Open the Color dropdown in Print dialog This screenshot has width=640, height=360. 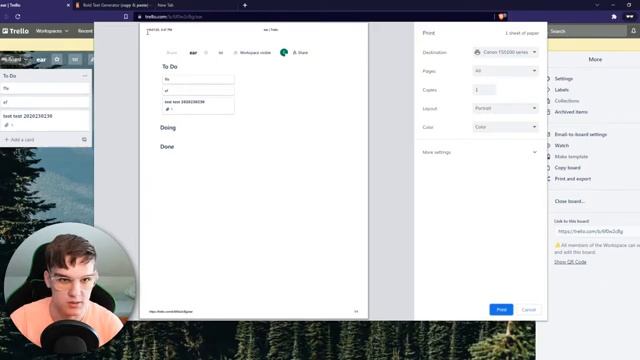[505, 127]
